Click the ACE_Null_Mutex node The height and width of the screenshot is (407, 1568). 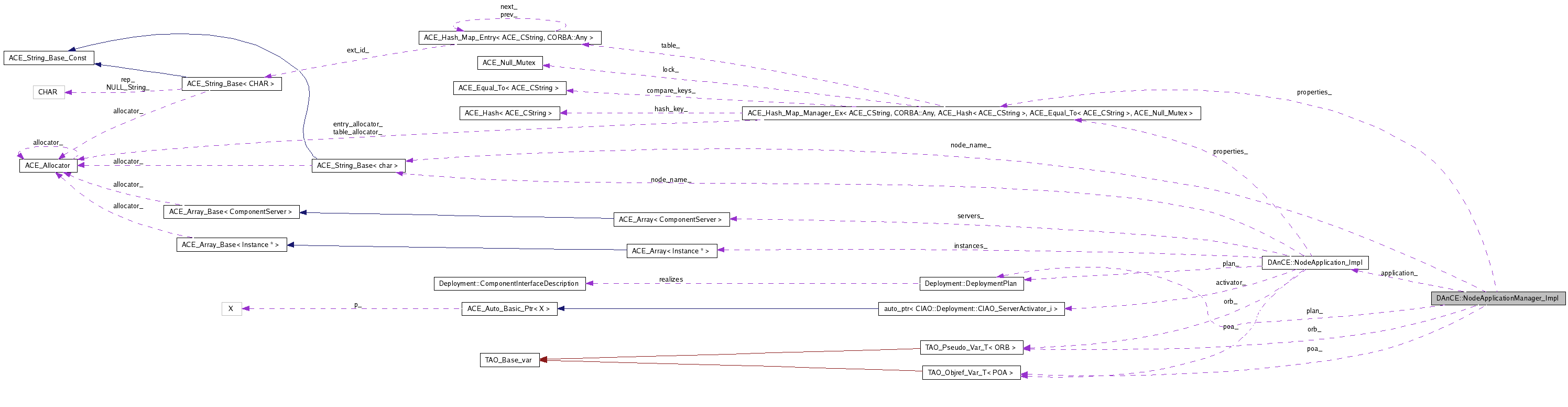(509, 63)
